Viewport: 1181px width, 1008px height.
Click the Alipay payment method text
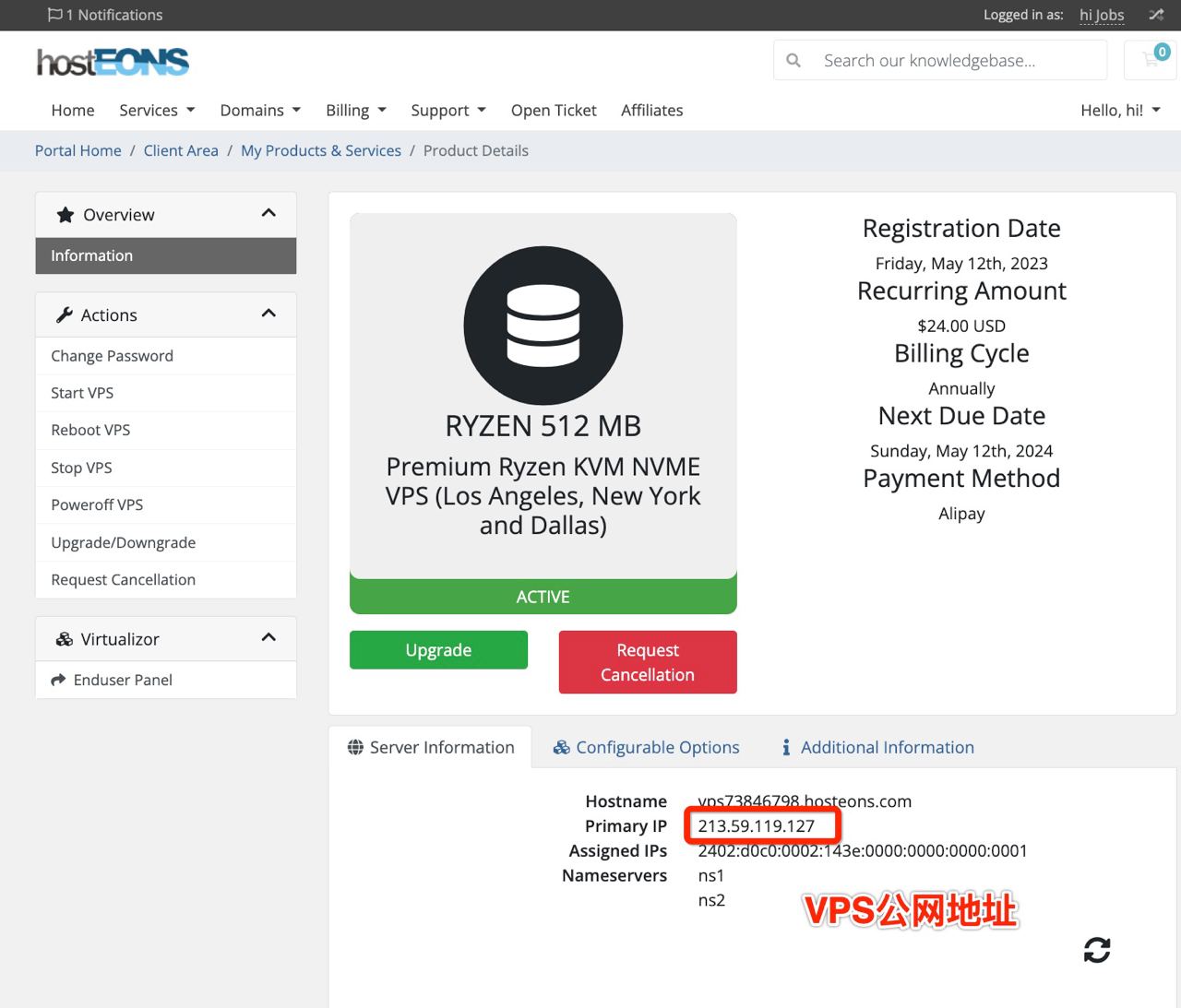(x=961, y=514)
